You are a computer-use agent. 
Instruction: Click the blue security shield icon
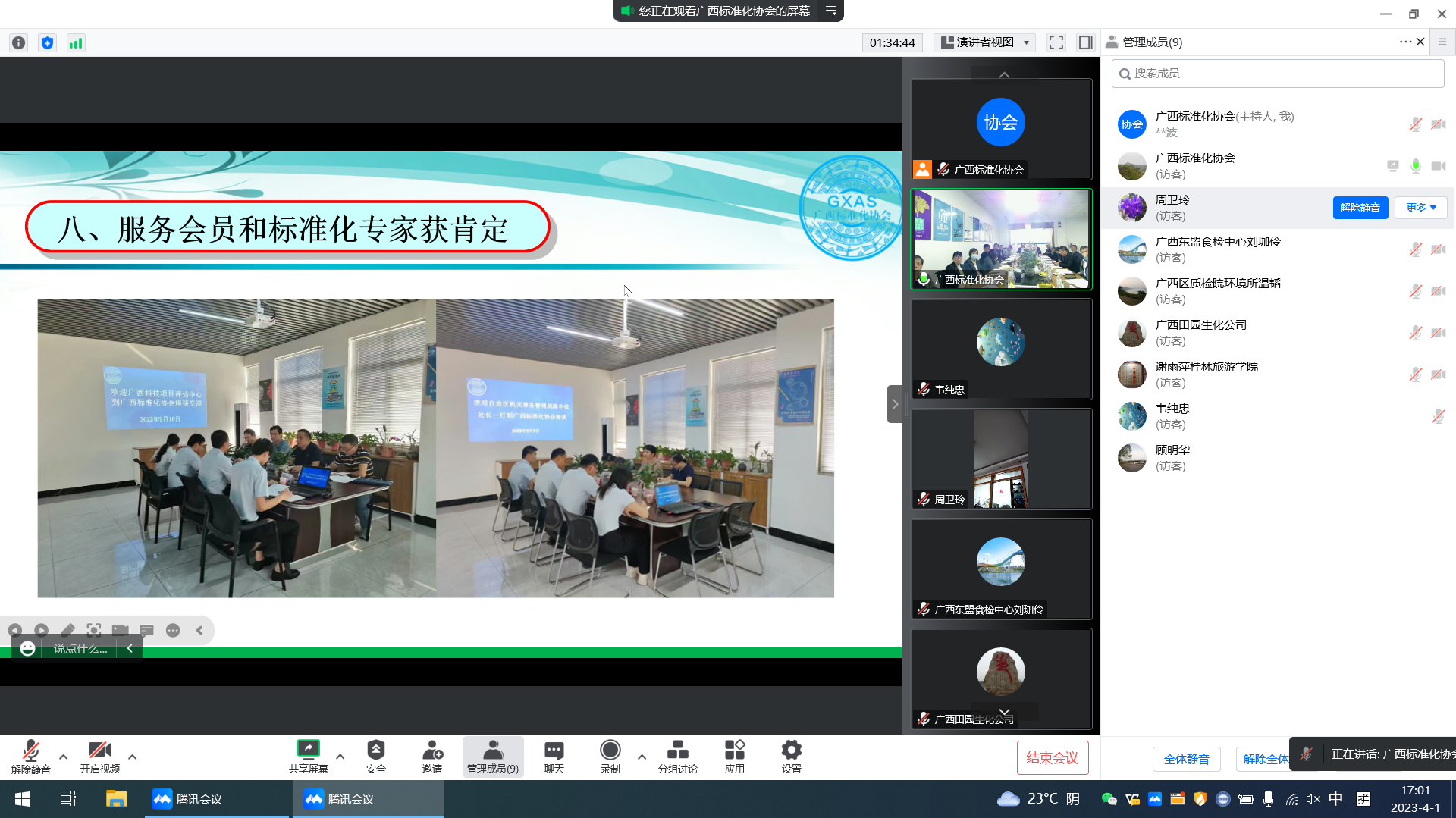(x=48, y=43)
